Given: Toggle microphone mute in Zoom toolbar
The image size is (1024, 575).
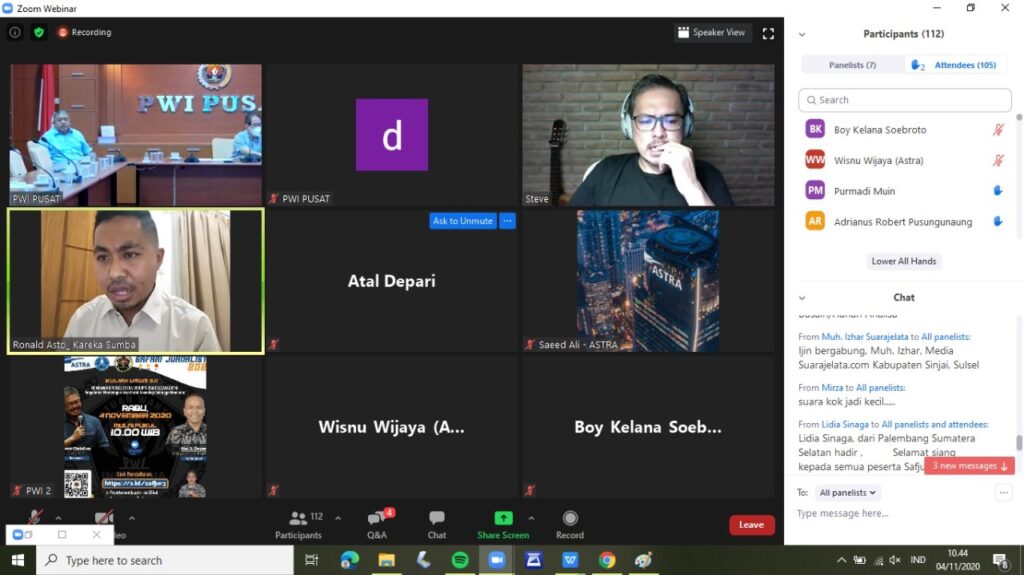Looking at the screenshot, I should (35, 517).
